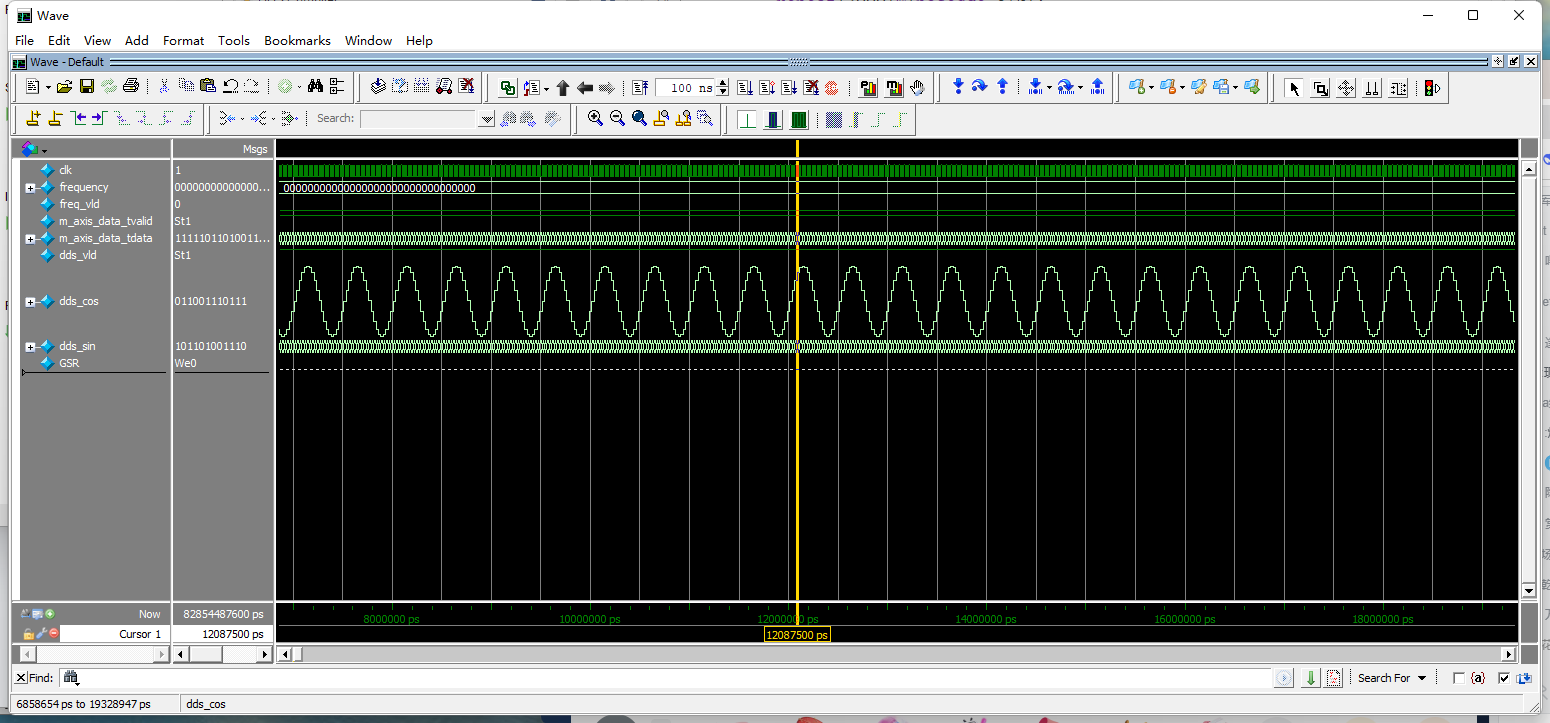1550x723 pixels.
Task: Close the Find bar with the X button
Action: [19, 678]
